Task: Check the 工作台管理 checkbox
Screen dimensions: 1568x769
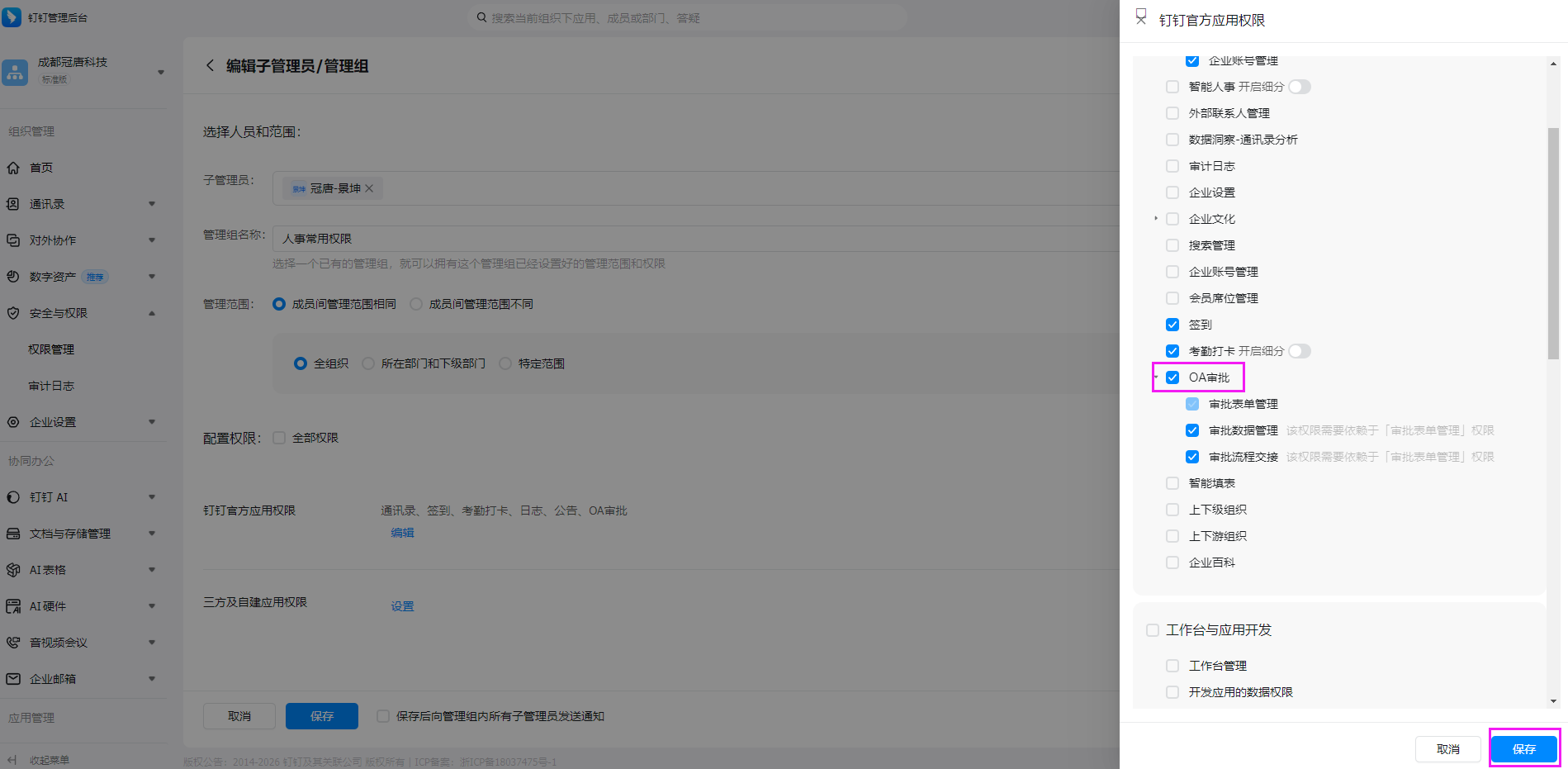Action: tap(1172, 666)
